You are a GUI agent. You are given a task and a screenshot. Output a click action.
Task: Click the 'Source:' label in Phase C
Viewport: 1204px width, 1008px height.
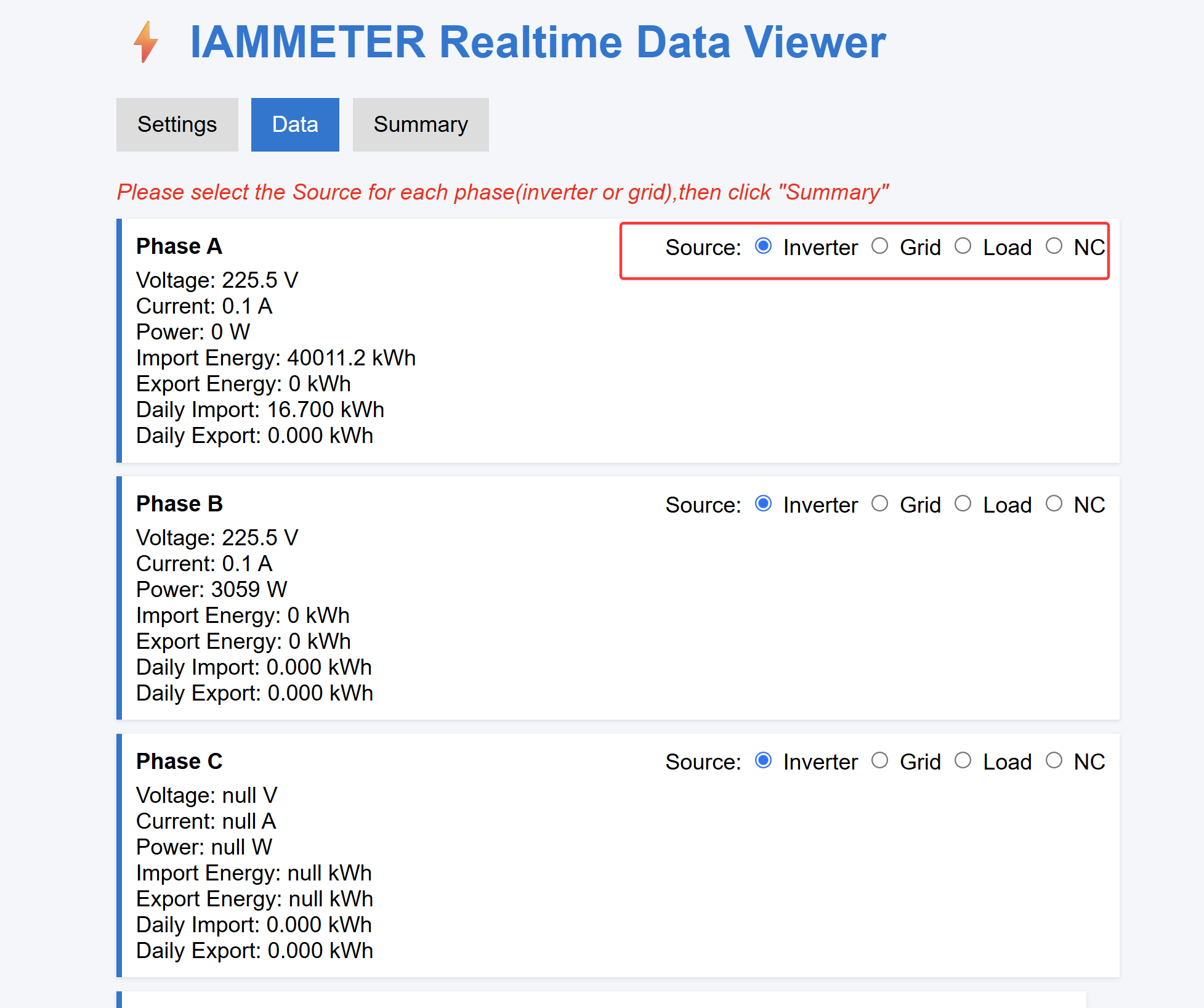(703, 762)
